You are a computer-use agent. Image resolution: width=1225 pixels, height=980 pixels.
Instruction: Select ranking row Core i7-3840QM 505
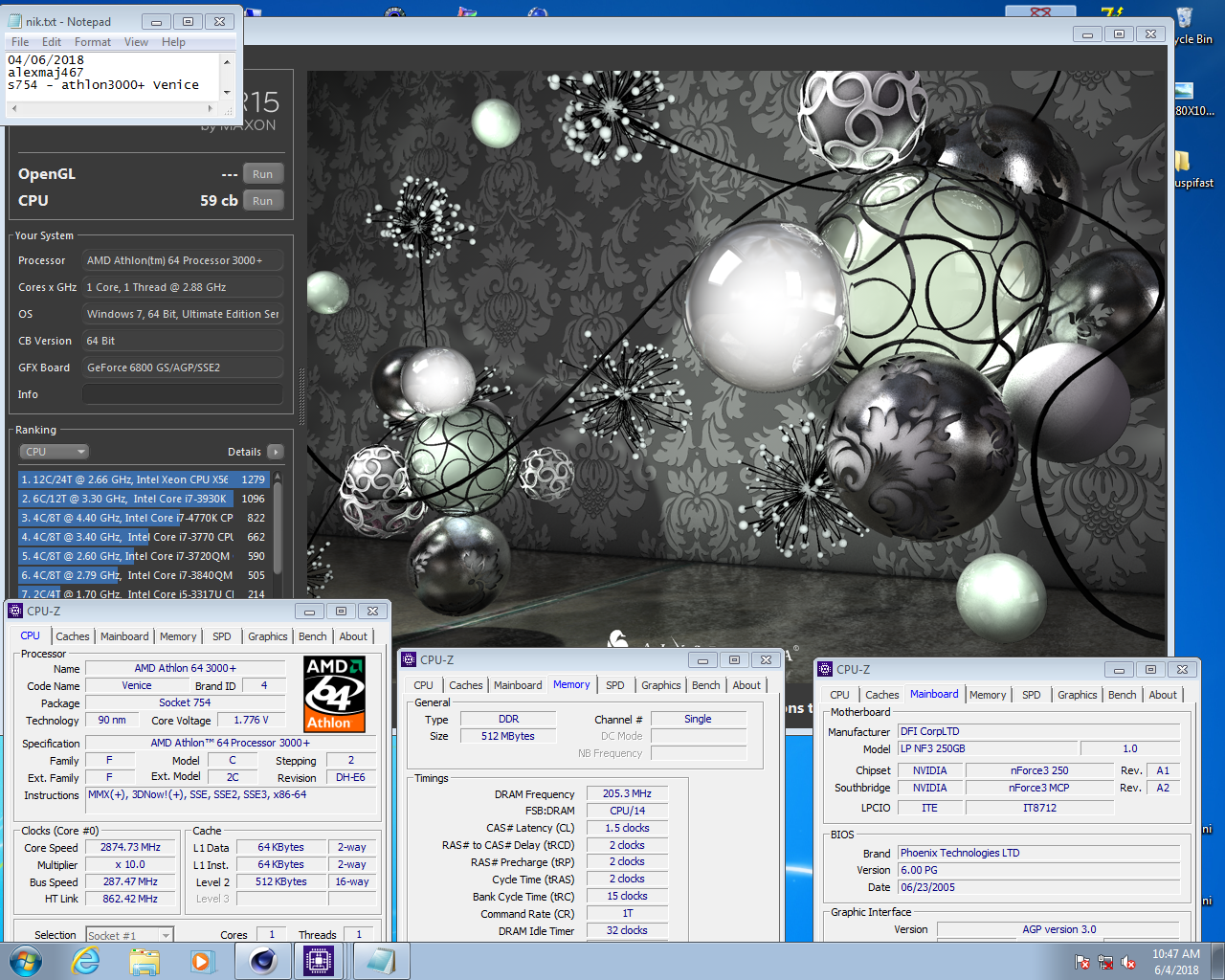click(143, 575)
